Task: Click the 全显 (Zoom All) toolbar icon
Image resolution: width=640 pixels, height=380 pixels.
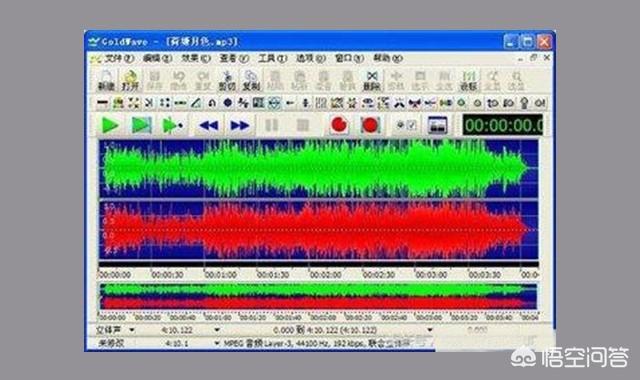Action: [493, 80]
